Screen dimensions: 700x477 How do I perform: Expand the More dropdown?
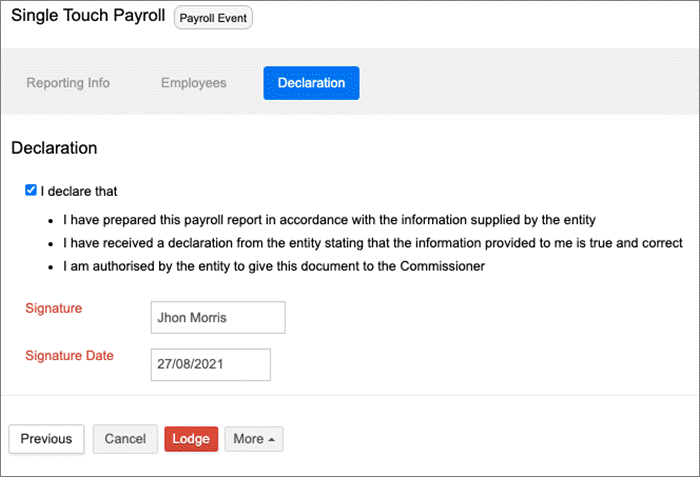click(254, 439)
